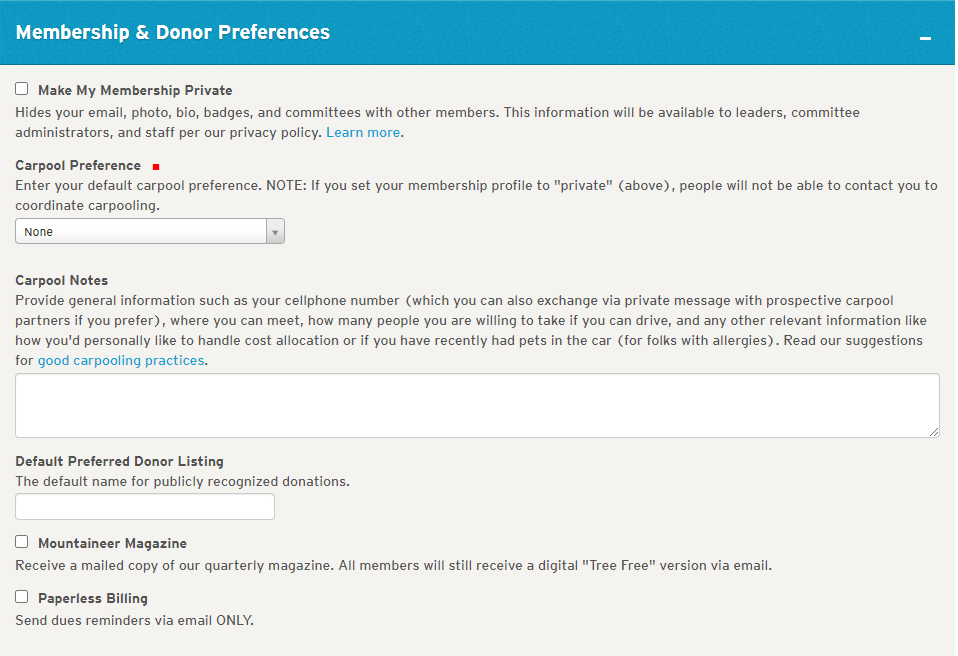Enable Make My Membership Private checkbox

coord(22,89)
